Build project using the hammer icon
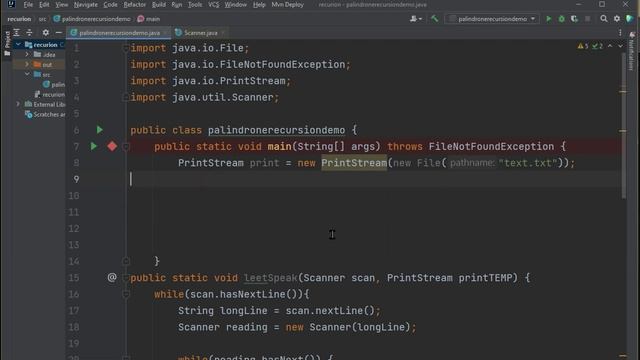 (435, 18)
